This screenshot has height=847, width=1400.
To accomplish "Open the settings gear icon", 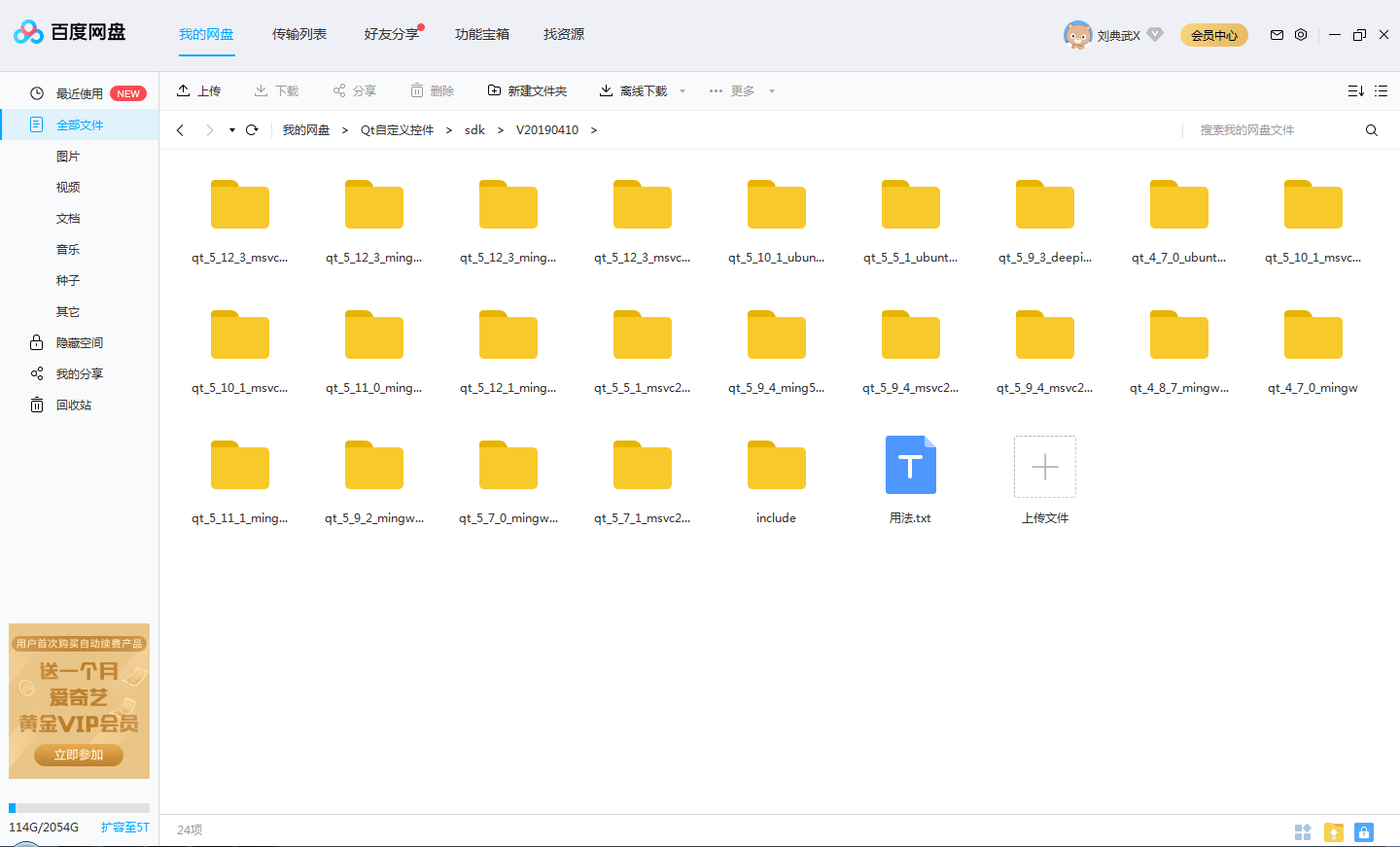I will click(x=1301, y=34).
